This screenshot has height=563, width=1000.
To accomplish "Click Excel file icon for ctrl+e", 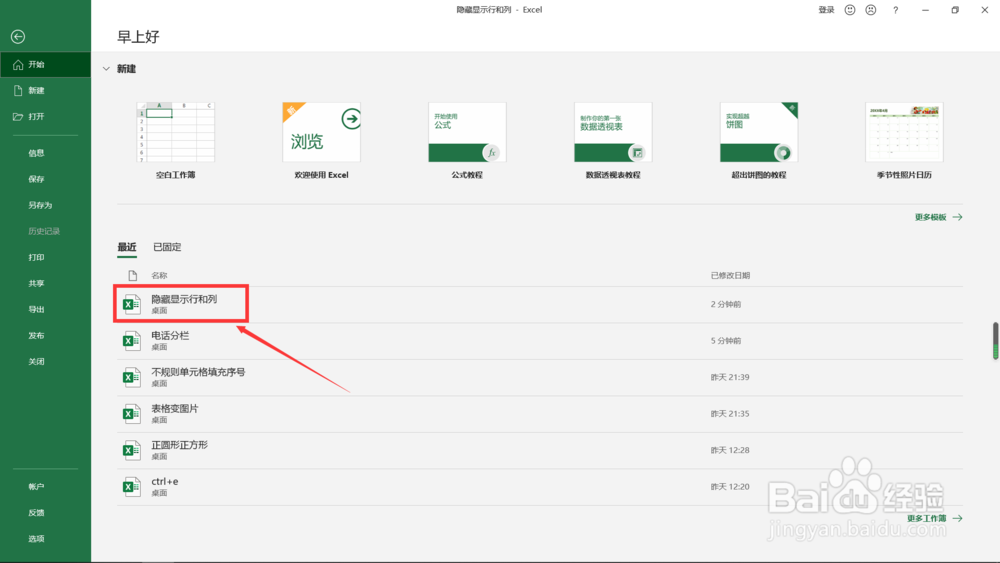I will (x=131, y=487).
